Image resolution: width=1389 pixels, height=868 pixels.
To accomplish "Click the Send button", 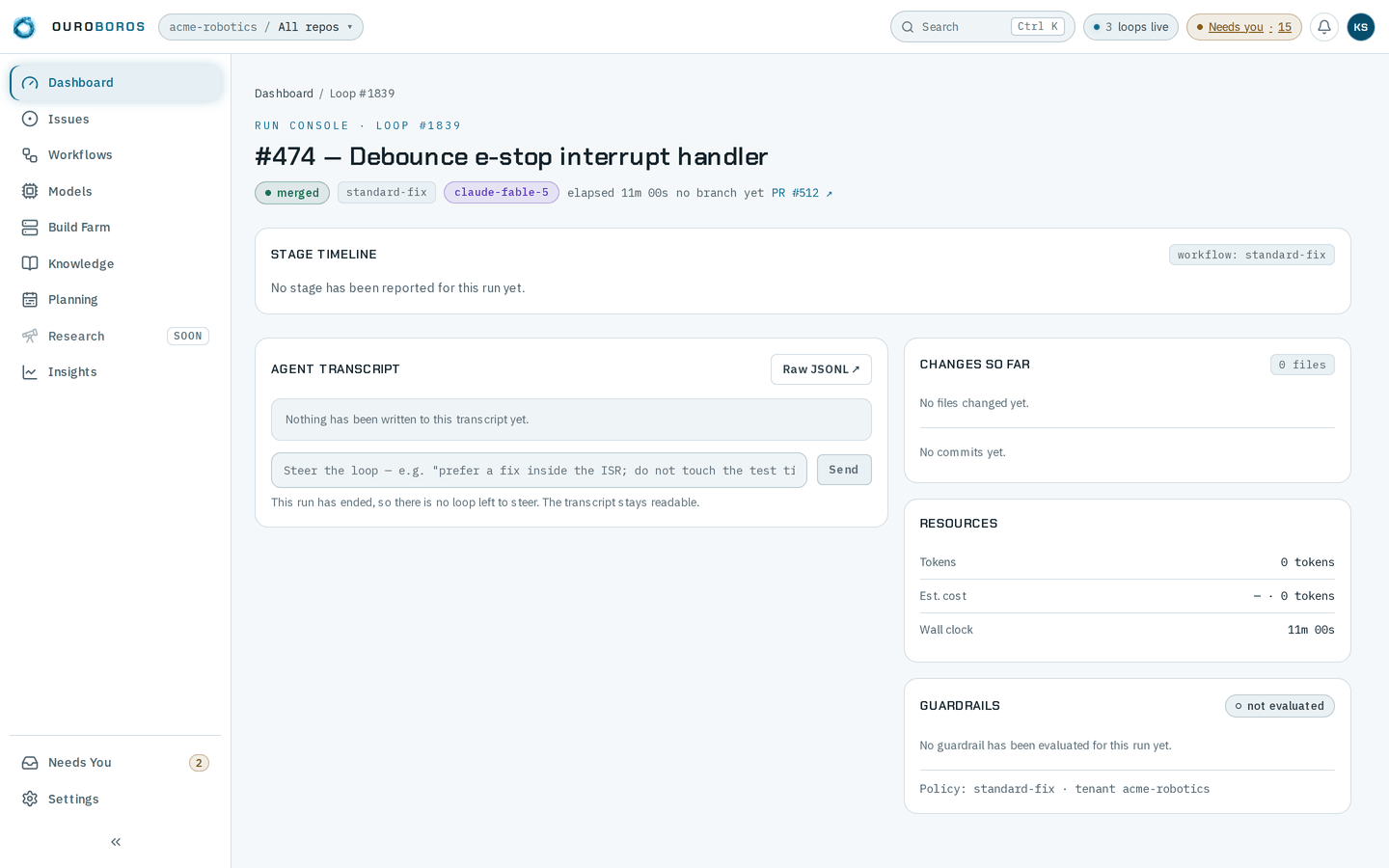I will coord(844,470).
